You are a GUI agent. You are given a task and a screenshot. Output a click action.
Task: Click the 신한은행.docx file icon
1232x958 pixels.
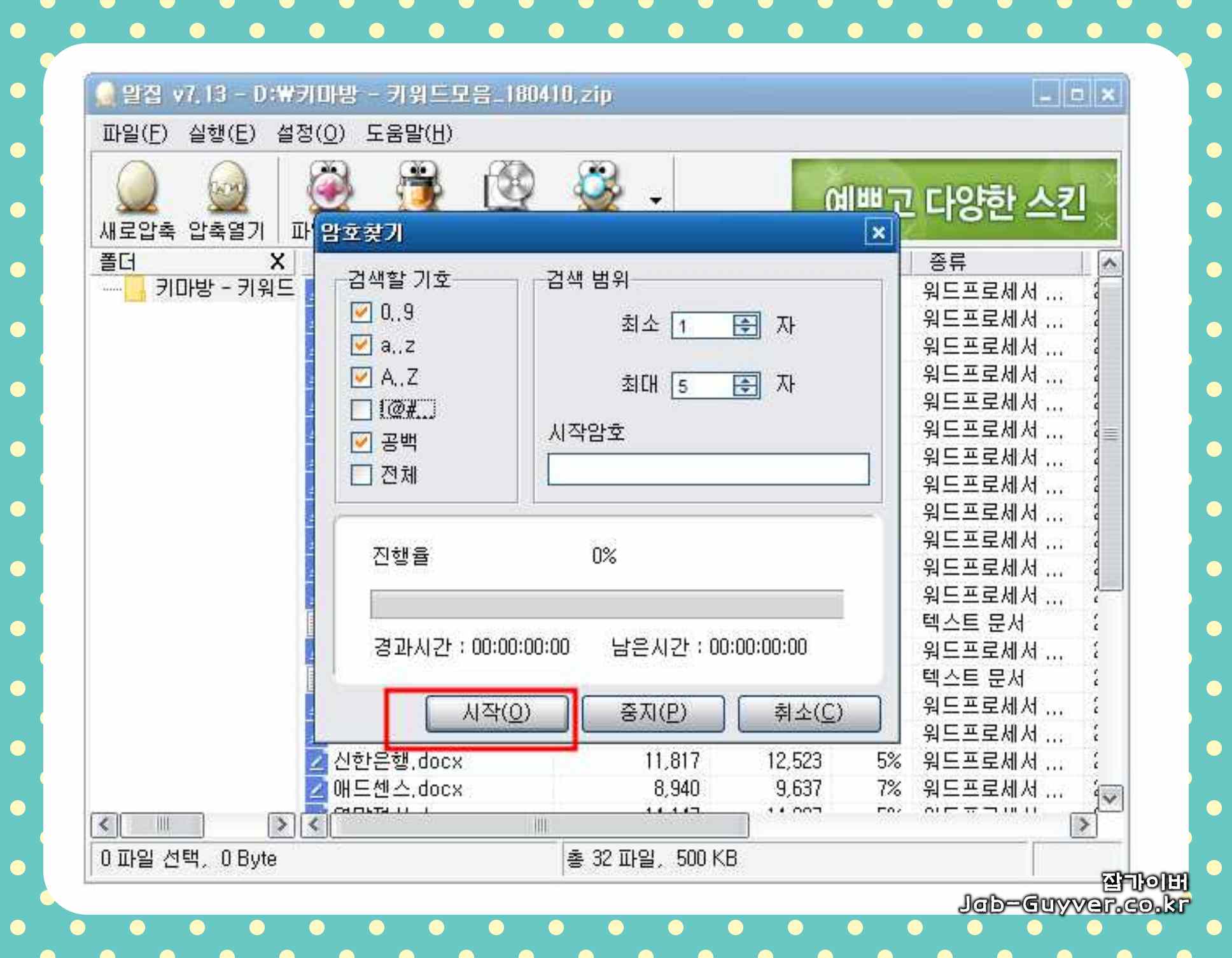pyautogui.click(x=316, y=761)
